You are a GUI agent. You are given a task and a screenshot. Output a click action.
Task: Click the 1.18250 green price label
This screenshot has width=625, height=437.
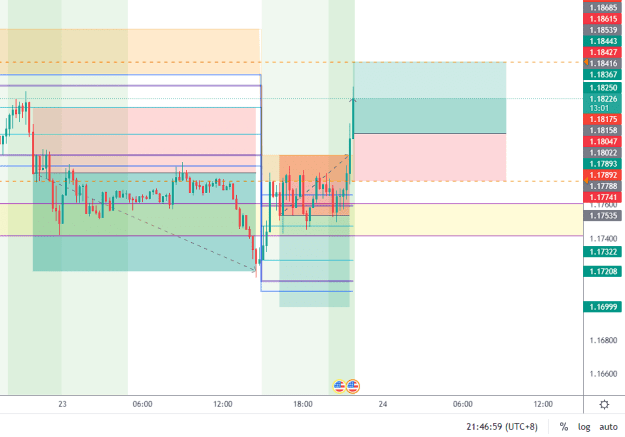pyautogui.click(x=603, y=88)
